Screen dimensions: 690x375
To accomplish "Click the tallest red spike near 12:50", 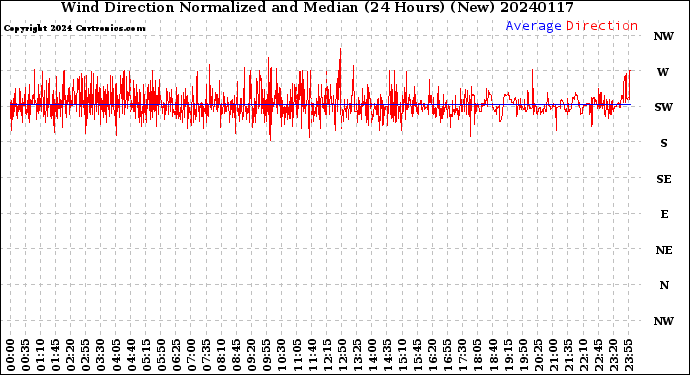I will 340,75.
